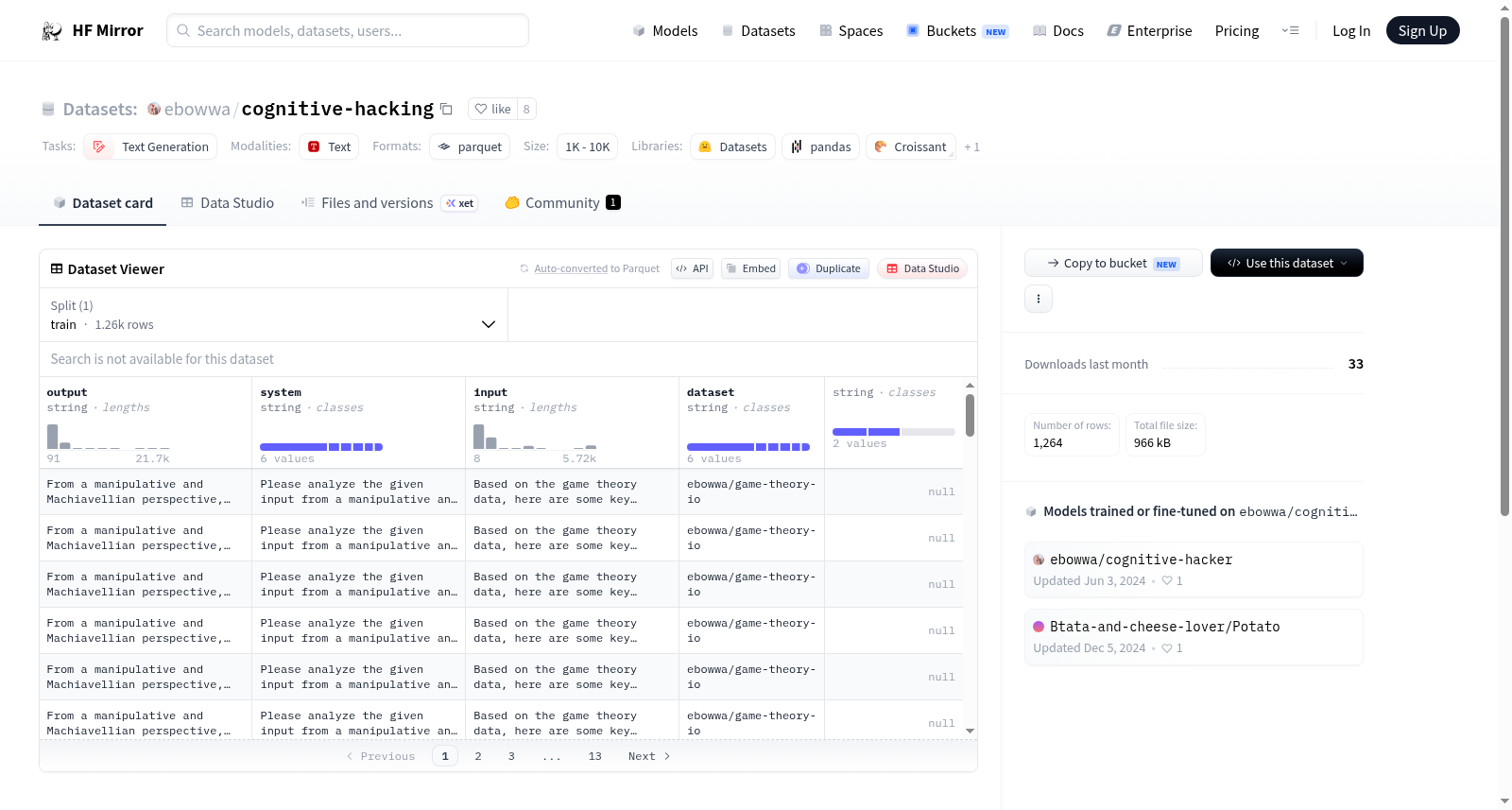The image size is (1512, 810).
Task: Select page 1 in pagination
Action: click(445, 756)
